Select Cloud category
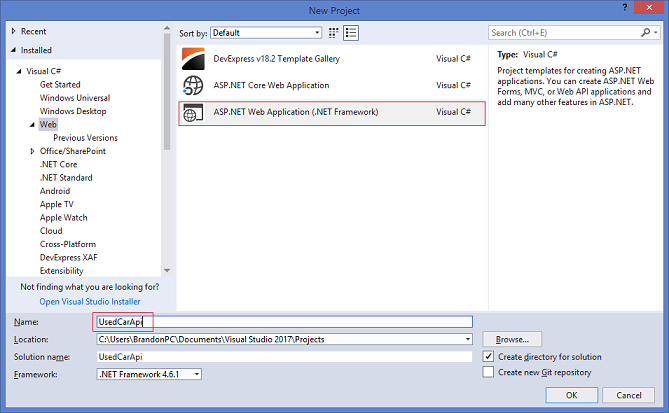Screen dimensions: 669x413 point(51,231)
